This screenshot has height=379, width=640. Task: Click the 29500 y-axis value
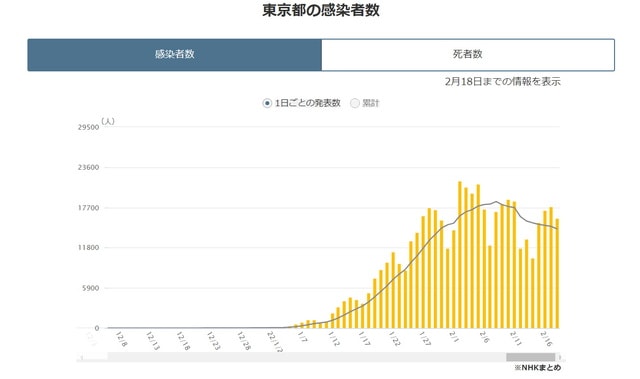point(89,127)
